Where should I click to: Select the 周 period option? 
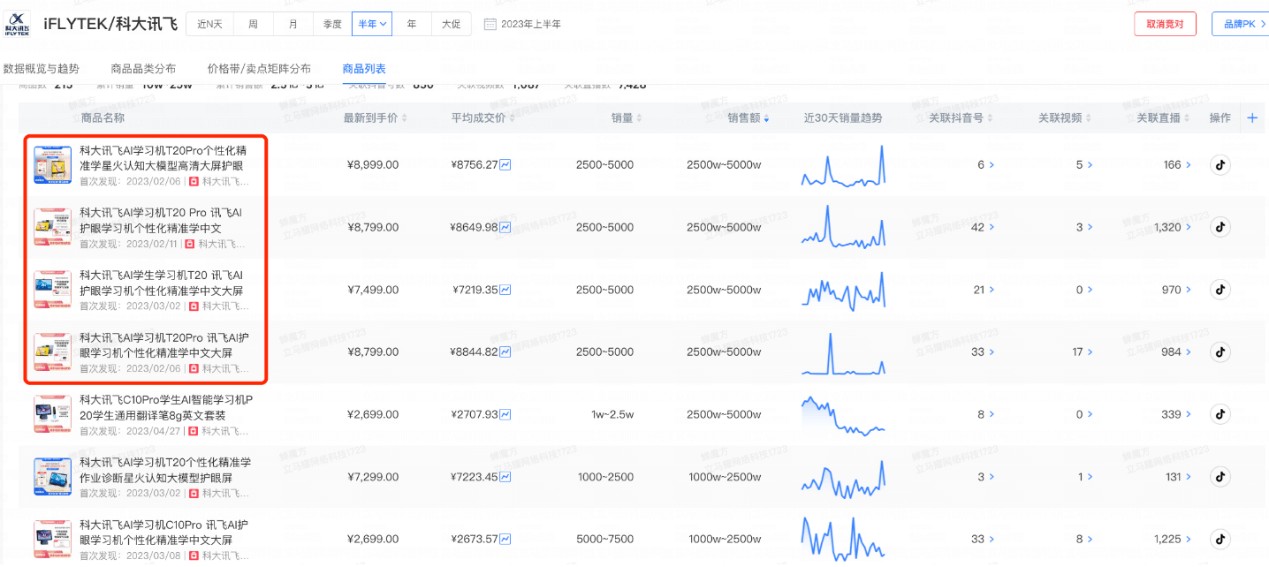[253, 24]
